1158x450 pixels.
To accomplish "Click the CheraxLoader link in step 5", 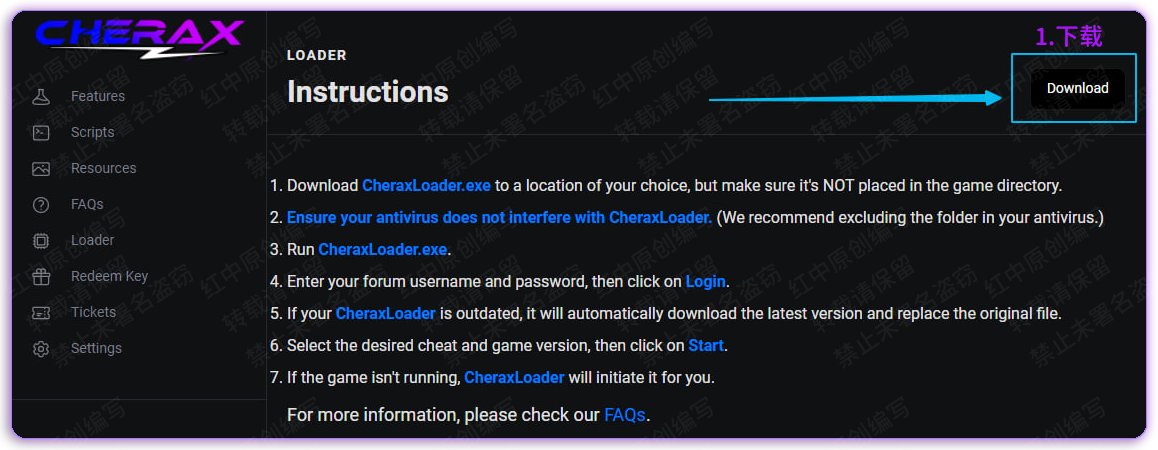I will coord(385,313).
